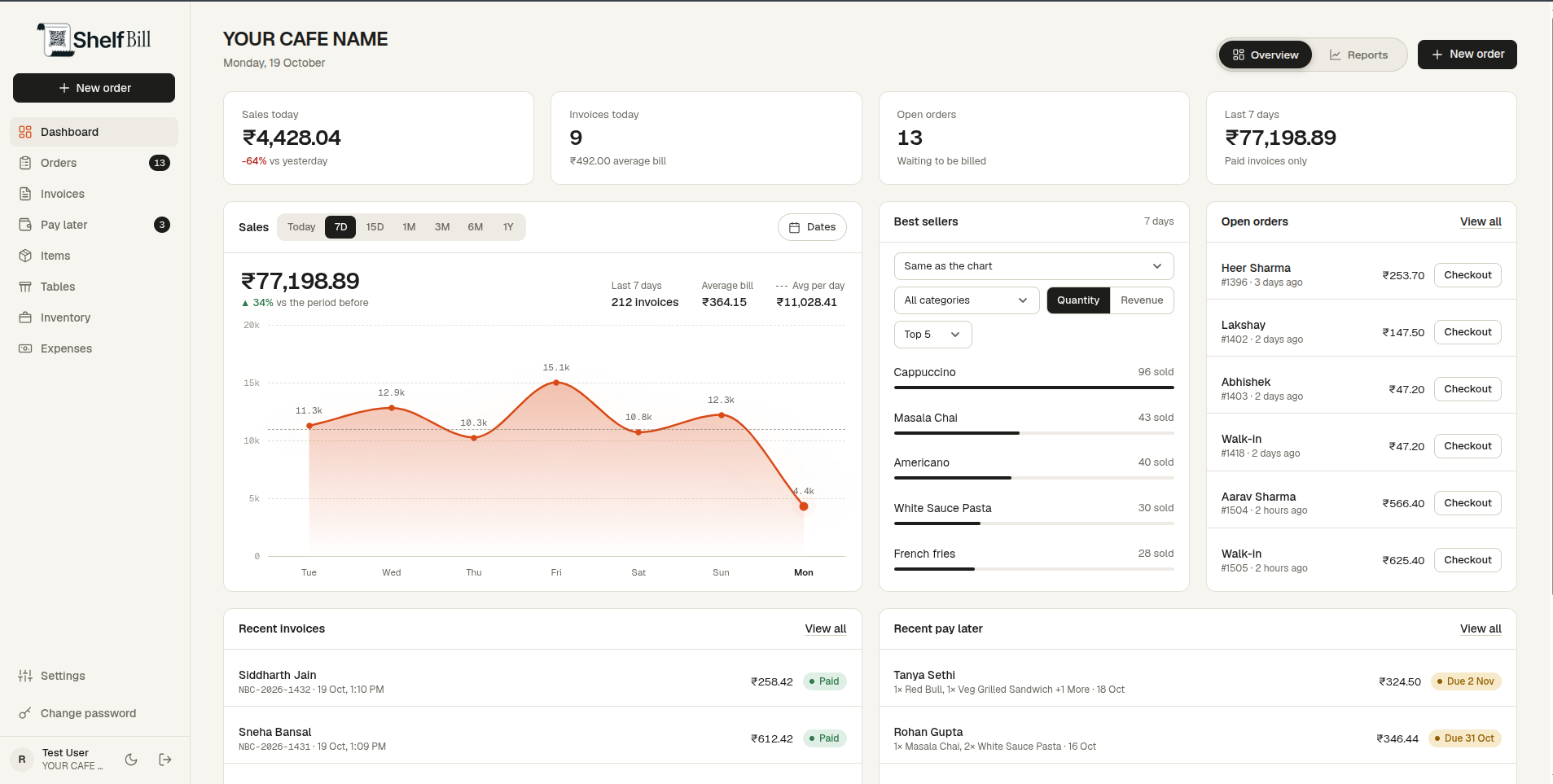This screenshot has height=784, width=1553.
Task: Click the Masala Chai sales progress bar
Action: pos(1033,433)
